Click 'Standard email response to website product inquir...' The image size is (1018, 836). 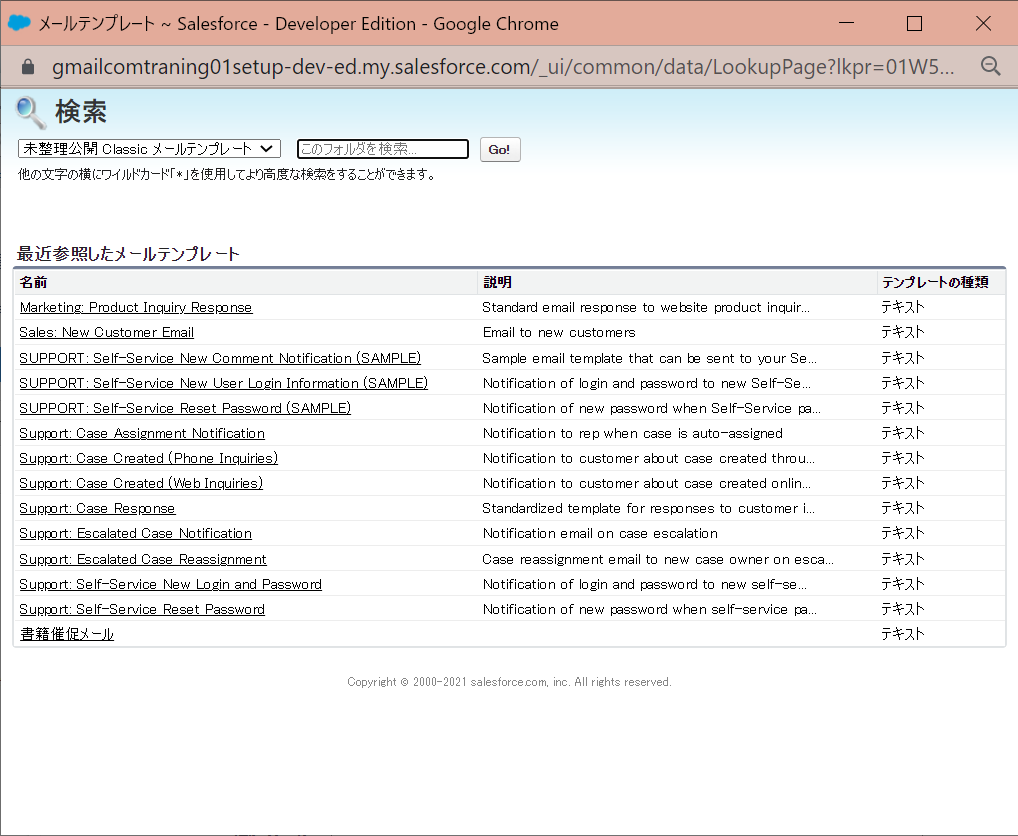tap(645, 307)
